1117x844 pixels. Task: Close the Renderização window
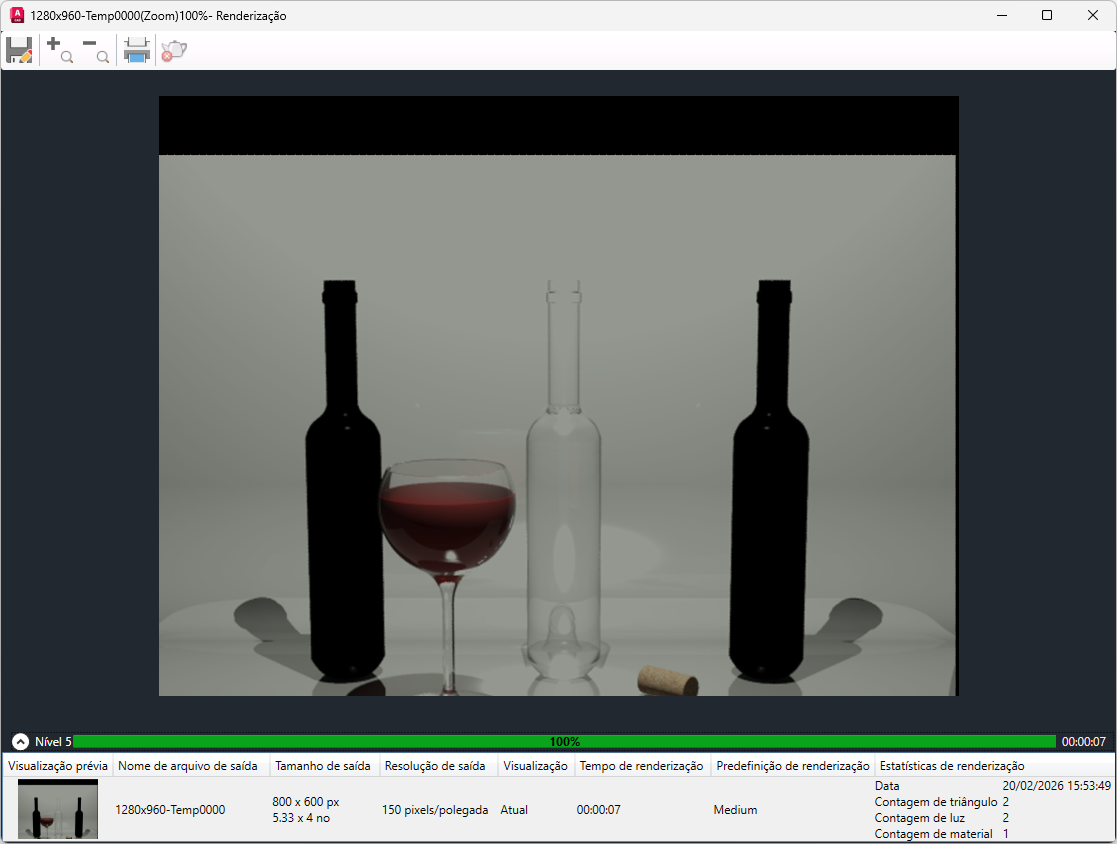1093,15
